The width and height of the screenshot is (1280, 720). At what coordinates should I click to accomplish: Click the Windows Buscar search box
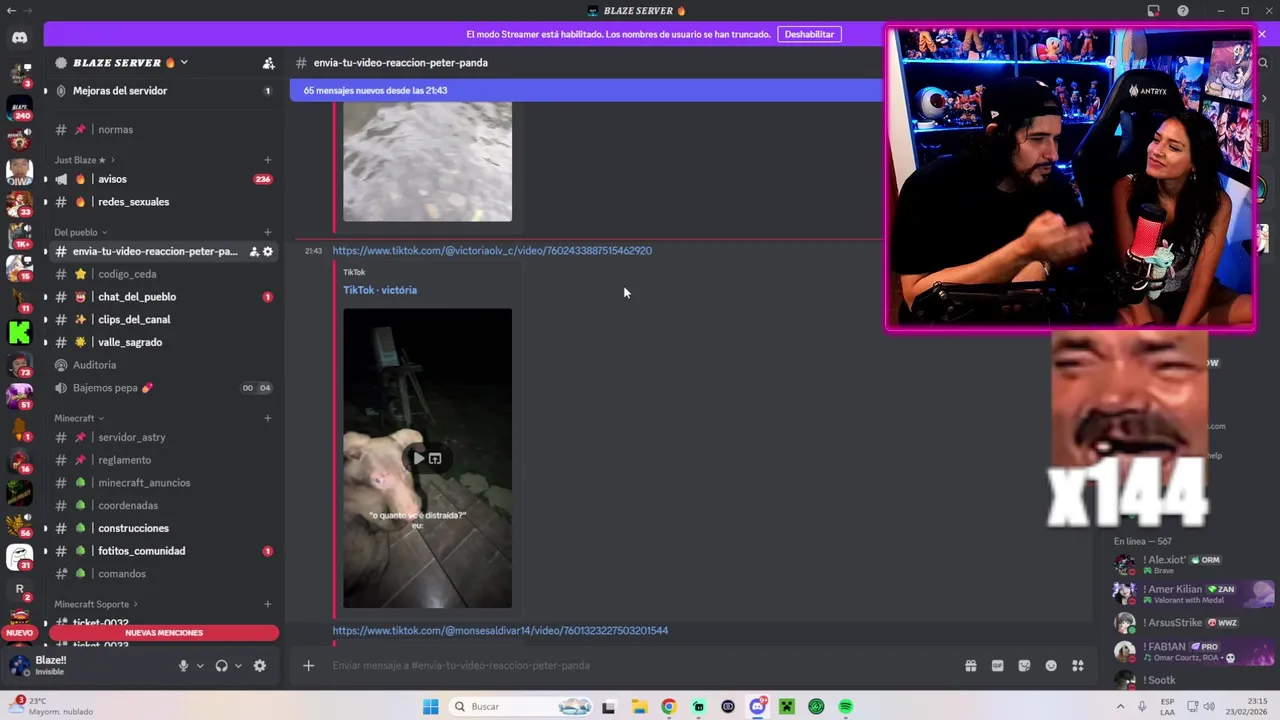click(x=522, y=707)
